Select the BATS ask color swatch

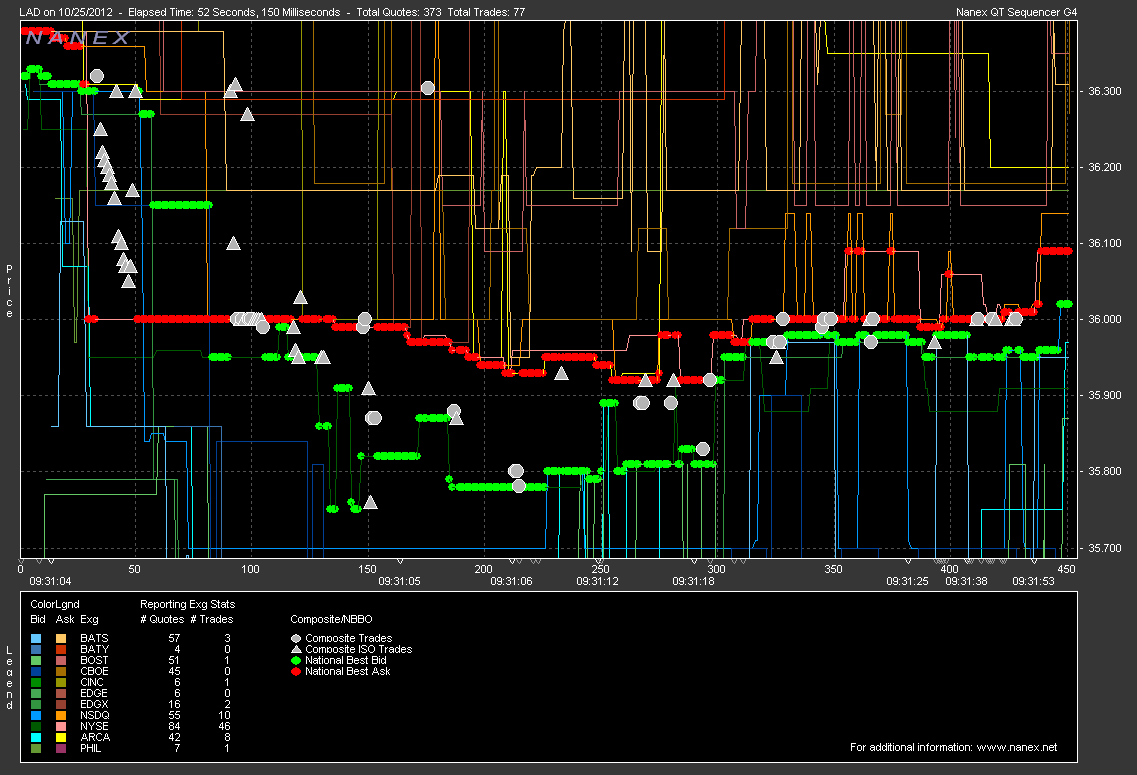(x=61, y=639)
